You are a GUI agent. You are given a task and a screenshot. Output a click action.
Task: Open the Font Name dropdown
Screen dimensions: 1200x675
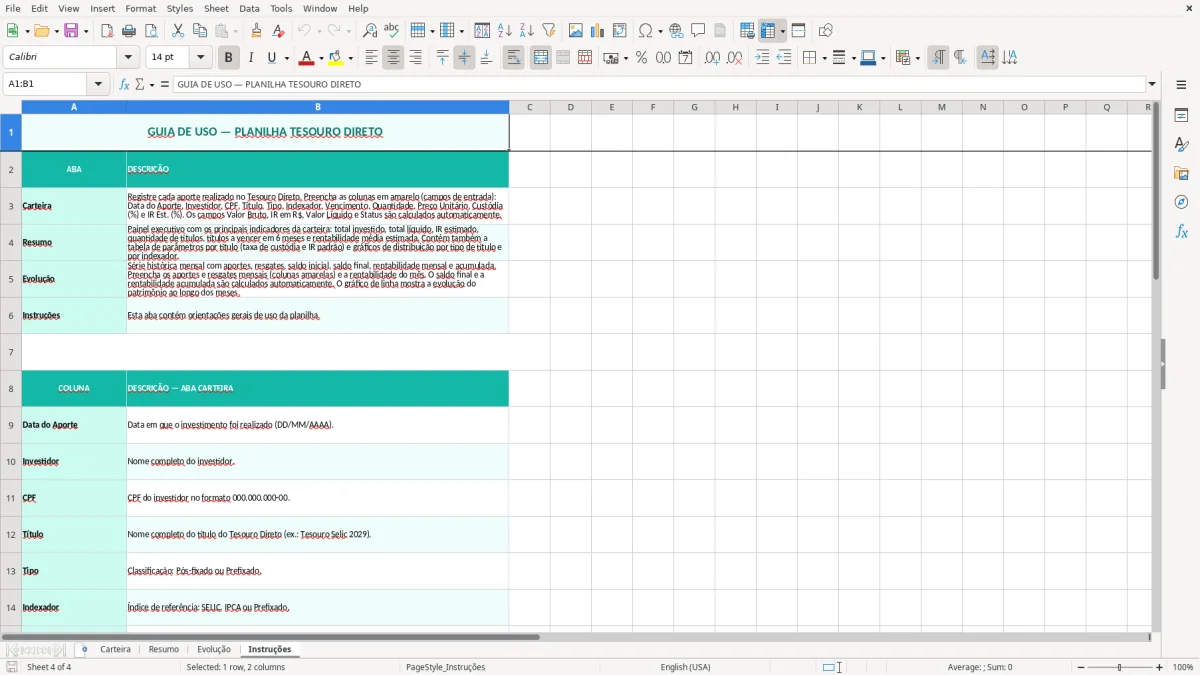tap(128, 58)
